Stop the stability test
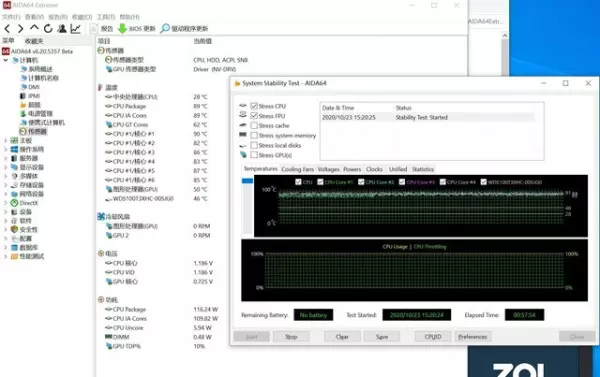Image resolution: width=600 pixels, height=377 pixels. point(291,337)
